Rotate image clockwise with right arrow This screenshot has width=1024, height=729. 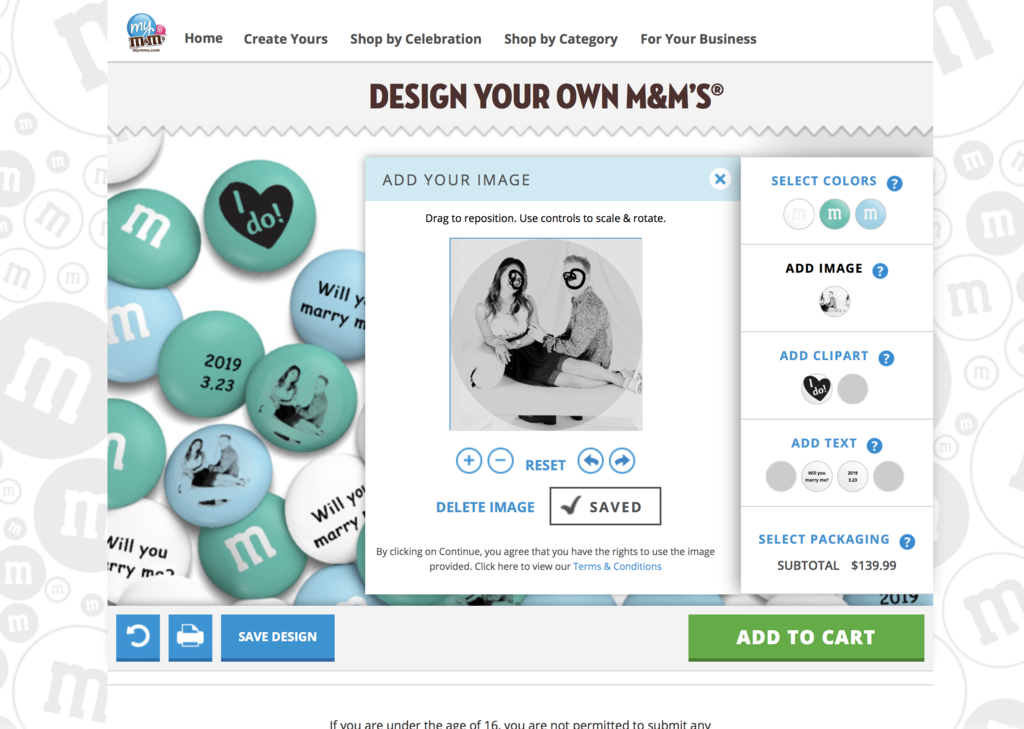(x=622, y=461)
